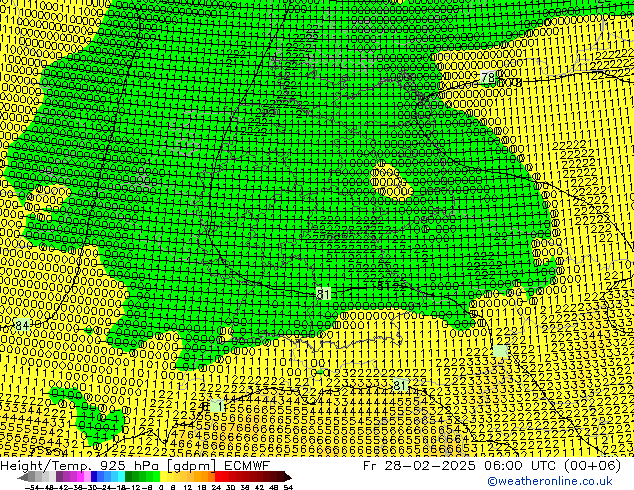Viewport: 634px width, 490px height.
Task: Click the grey left arrow of the color legend
Action: coord(22,477)
